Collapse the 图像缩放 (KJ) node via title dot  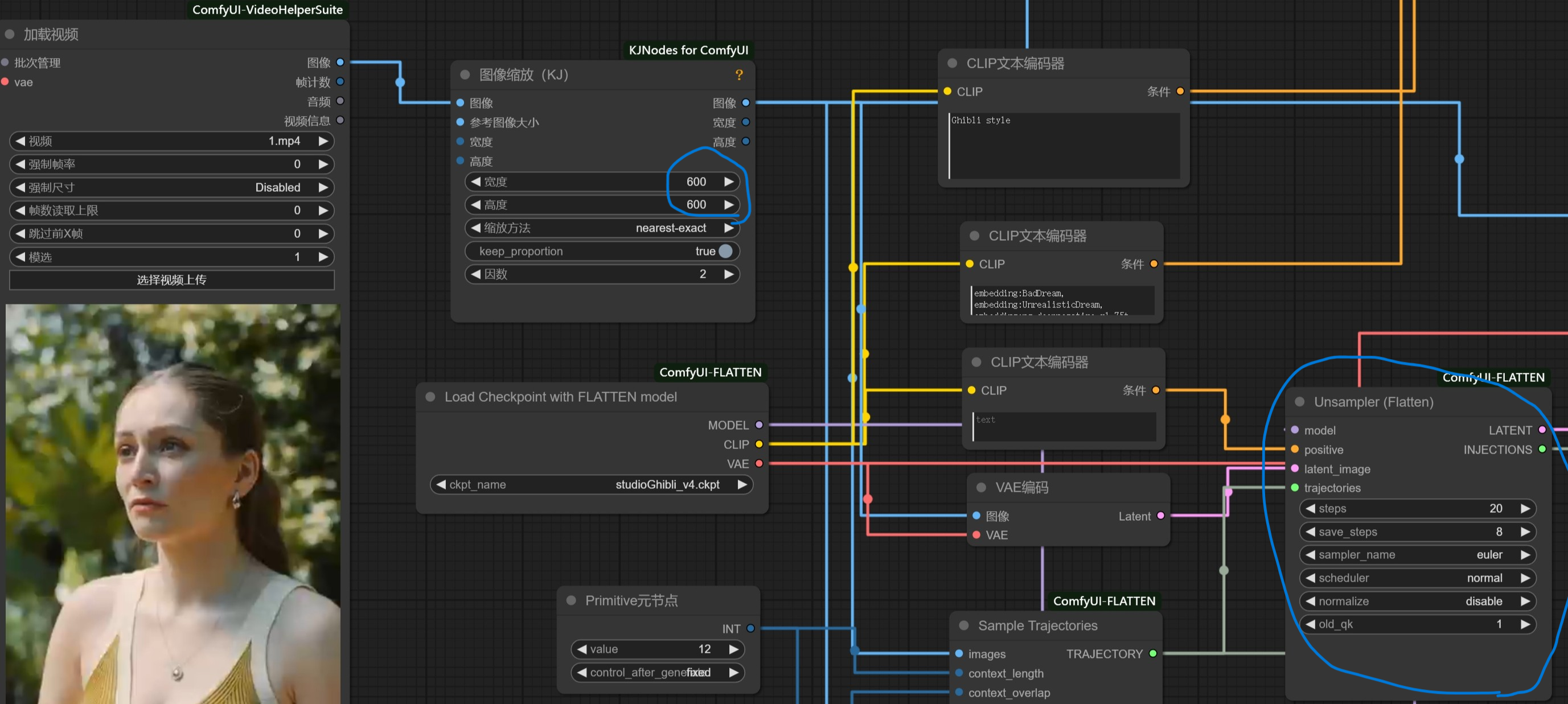click(465, 75)
